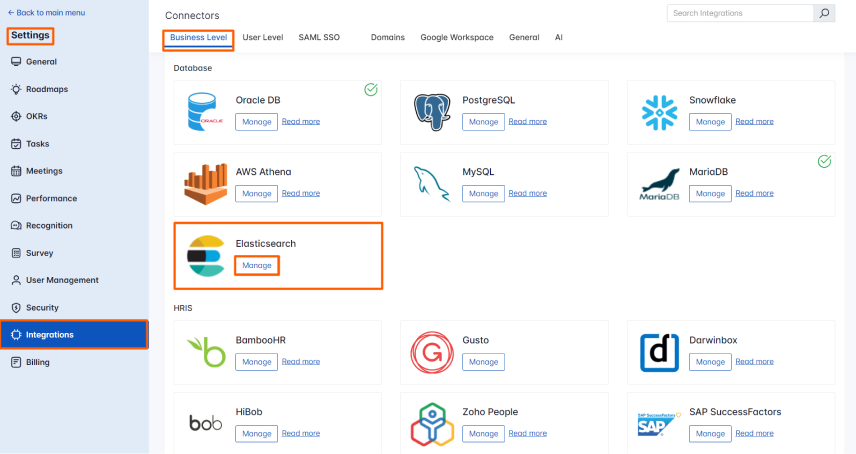The image size is (856, 454).
Task: Go back to main menu
Action: [46, 13]
